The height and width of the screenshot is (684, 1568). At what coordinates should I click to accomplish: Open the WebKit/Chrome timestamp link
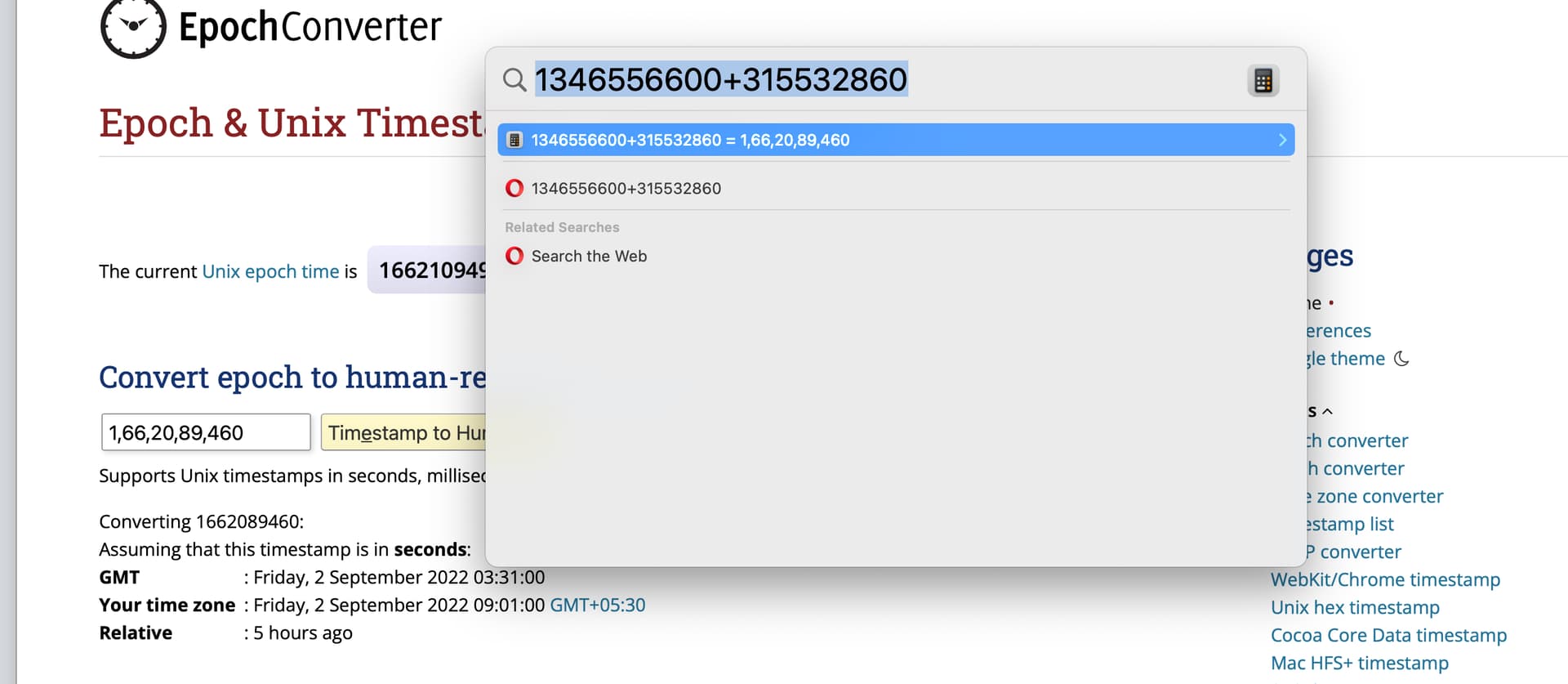(x=1385, y=579)
